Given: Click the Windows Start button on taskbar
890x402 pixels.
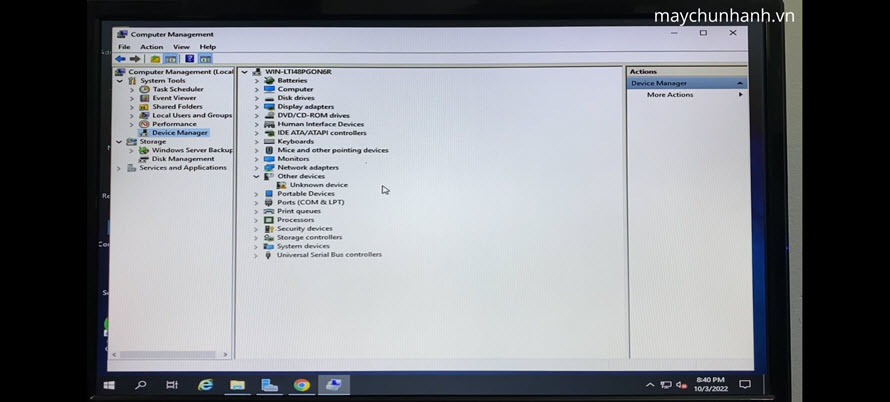Looking at the screenshot, I should click(x=109, y=385).
